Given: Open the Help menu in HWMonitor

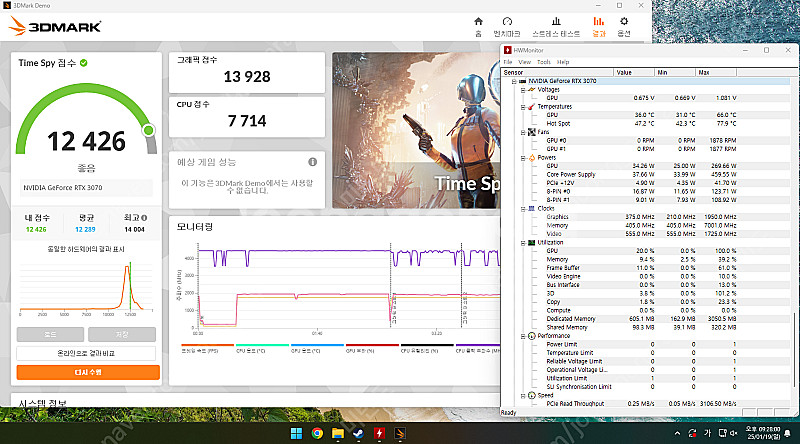Looking at the screenshot, I should pos(563,62).
